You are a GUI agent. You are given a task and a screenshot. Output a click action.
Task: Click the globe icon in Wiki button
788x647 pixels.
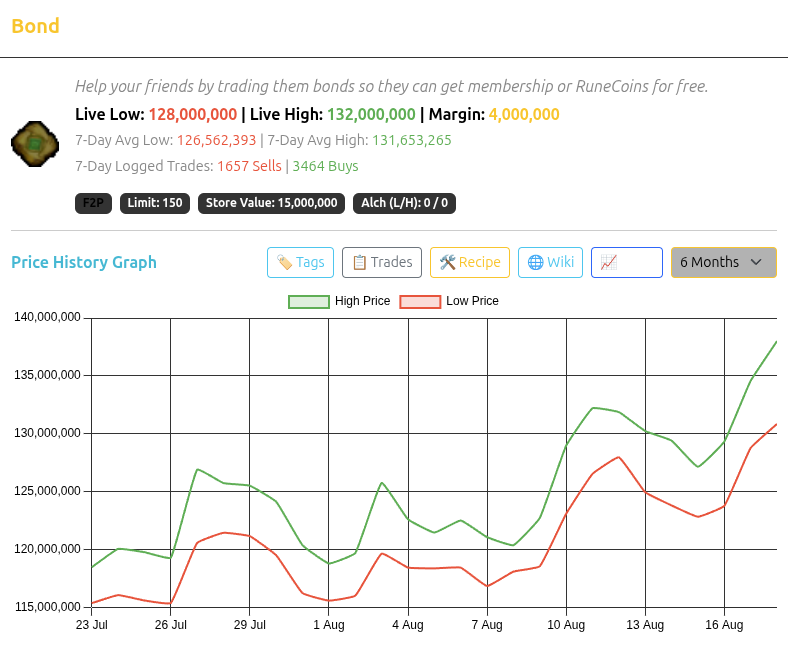pos(536,262)
